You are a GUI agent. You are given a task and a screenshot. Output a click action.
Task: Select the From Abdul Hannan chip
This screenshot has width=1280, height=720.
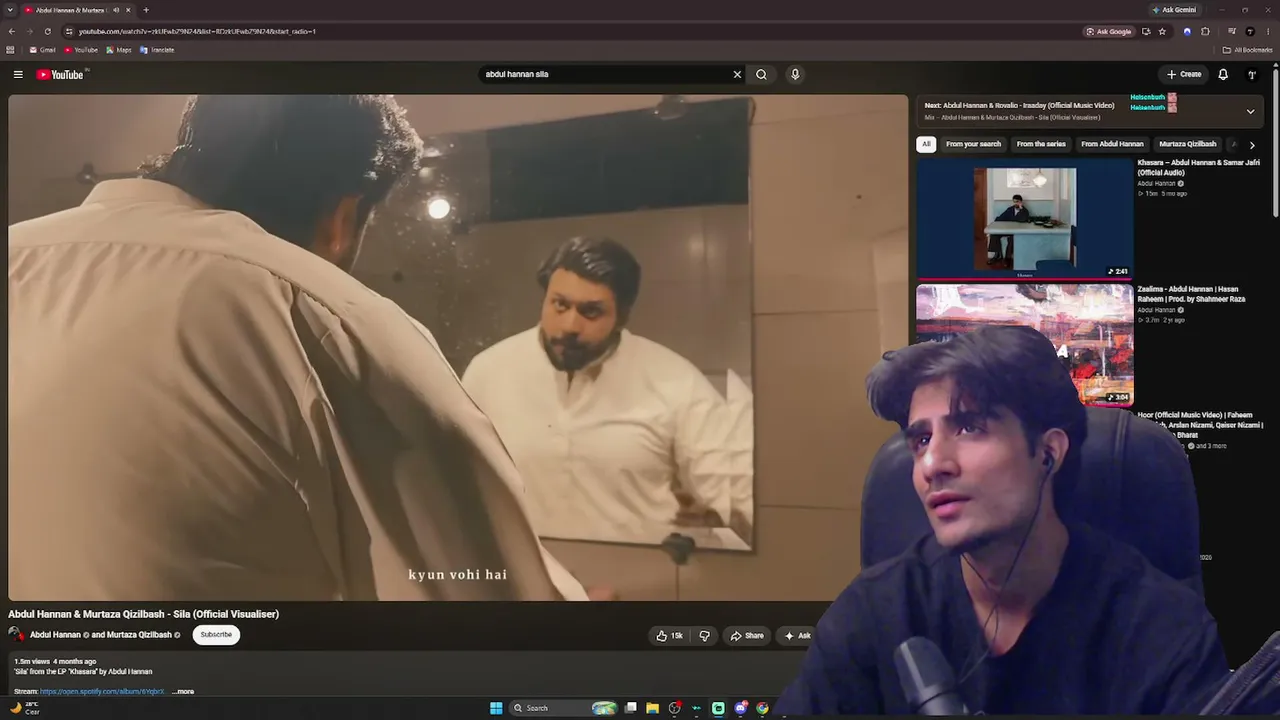point(1112,144)
